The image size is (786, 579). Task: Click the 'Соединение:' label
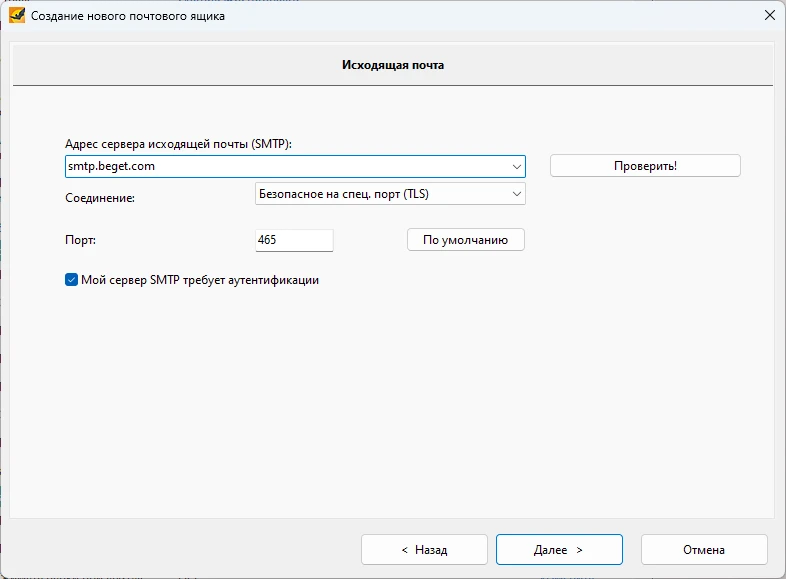point(100,198)
